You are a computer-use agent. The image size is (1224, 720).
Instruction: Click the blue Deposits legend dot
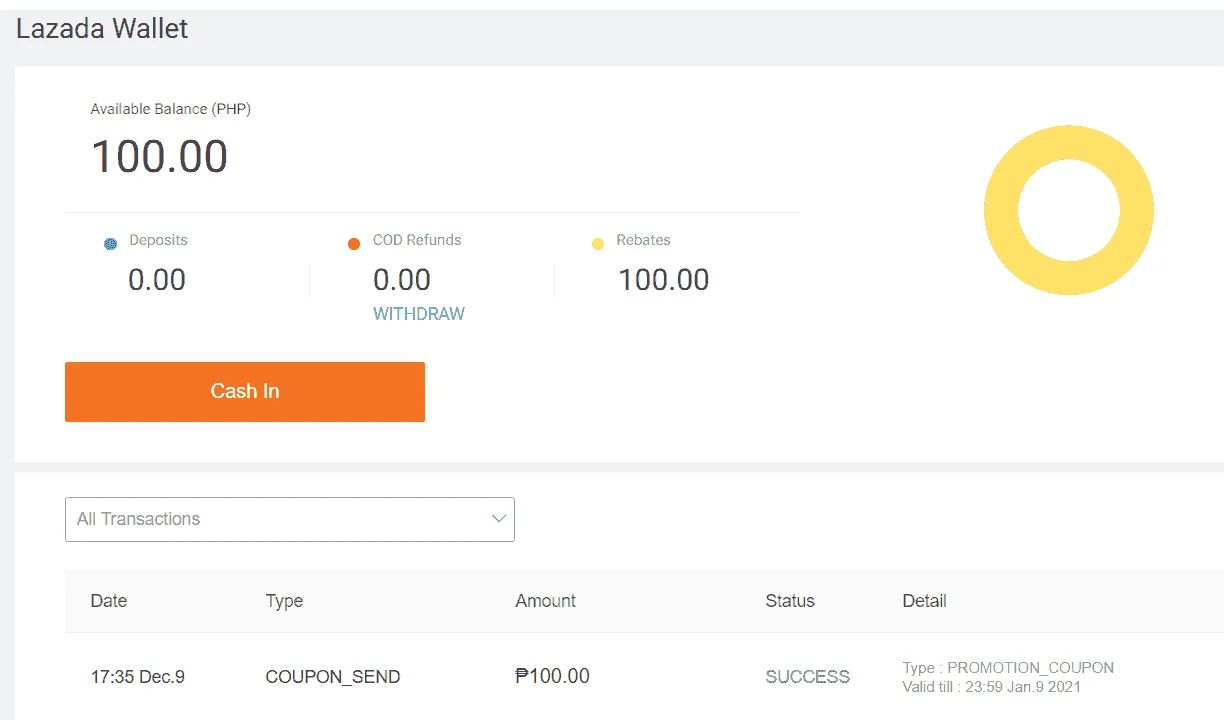tap(111, 244)
